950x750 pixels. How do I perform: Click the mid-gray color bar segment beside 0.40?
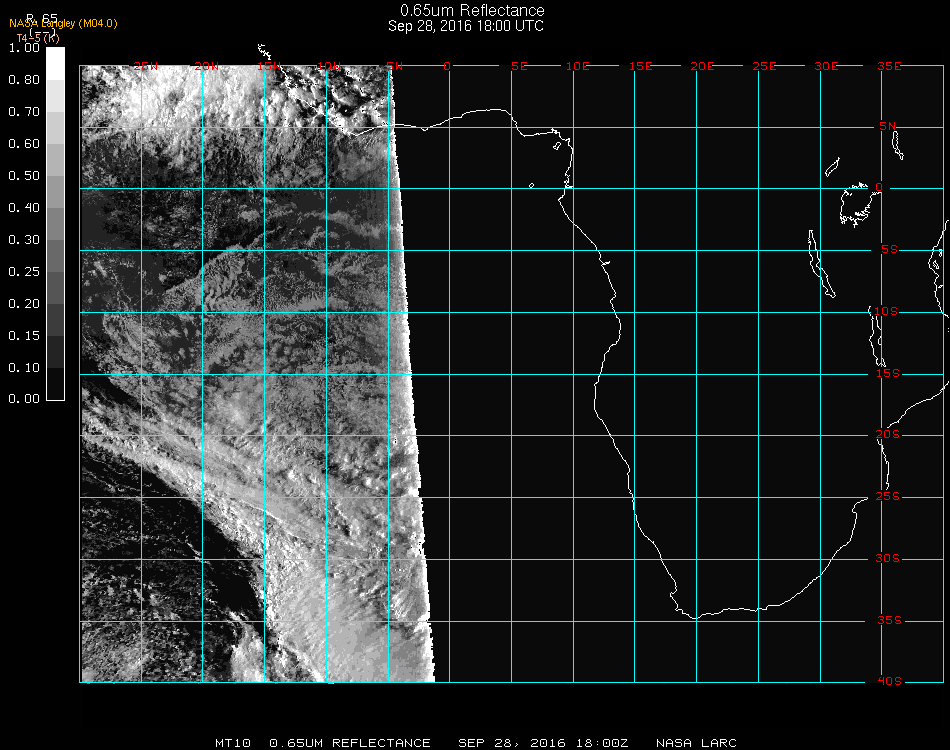pos(55,224)
